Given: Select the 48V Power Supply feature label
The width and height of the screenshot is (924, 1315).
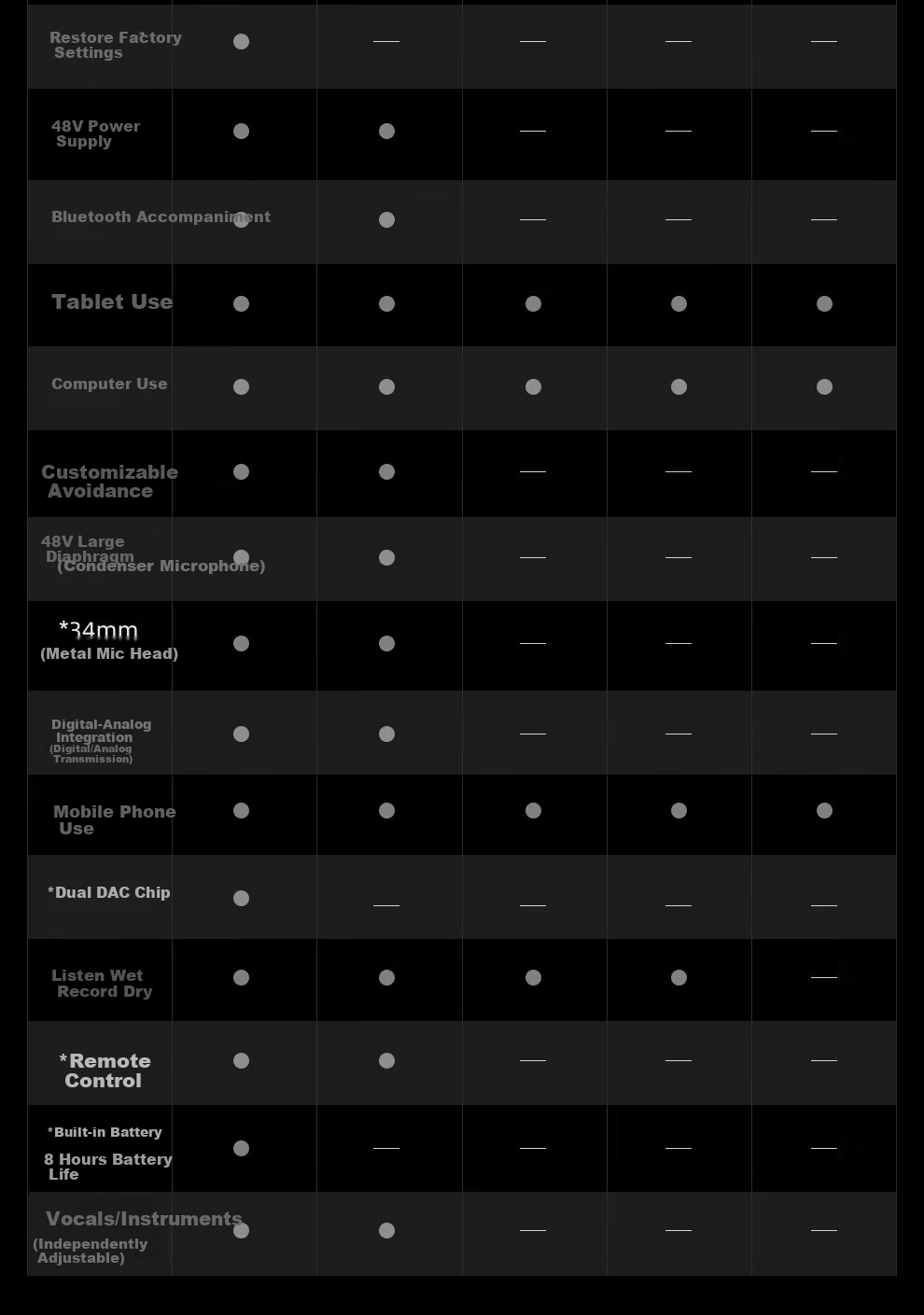Looking at the screenshot, I should pos(95,133).
